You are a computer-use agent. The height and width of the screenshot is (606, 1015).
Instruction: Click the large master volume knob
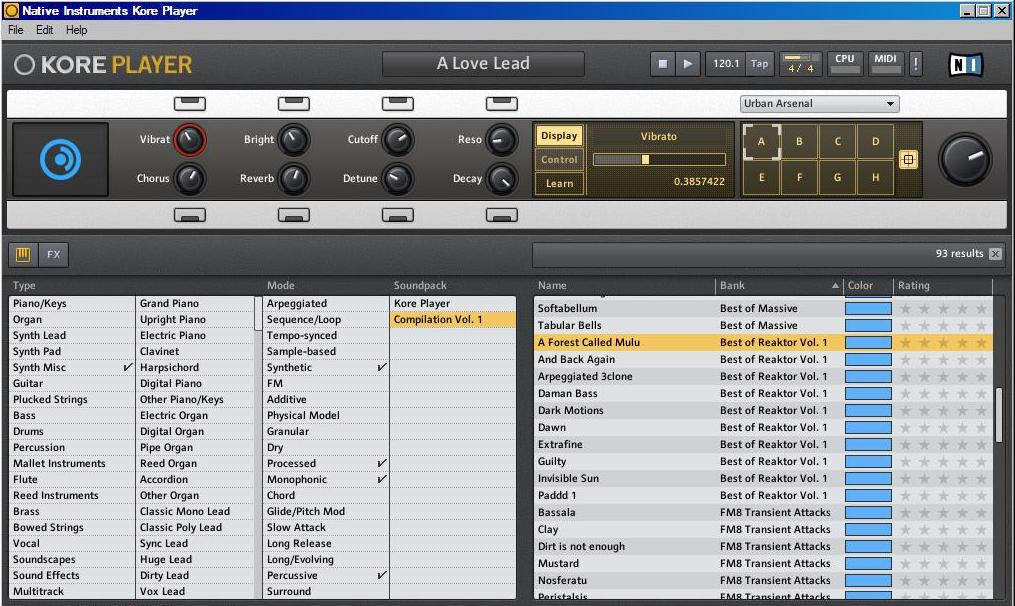coord(965,159)
